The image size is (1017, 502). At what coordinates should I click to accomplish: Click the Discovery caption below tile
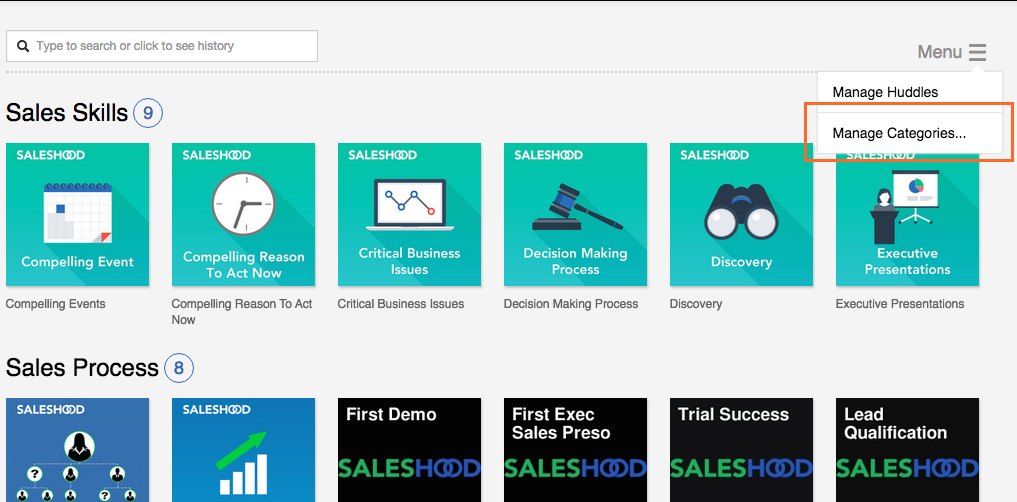click(x=696, y=304)
